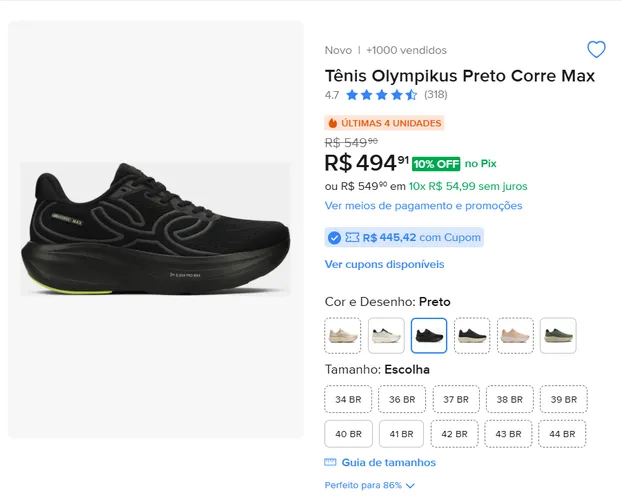Expand the Perfeito para 86% chevron
Image resolution: width=622 pixels, height=500 pixels.
coord(411,486)
